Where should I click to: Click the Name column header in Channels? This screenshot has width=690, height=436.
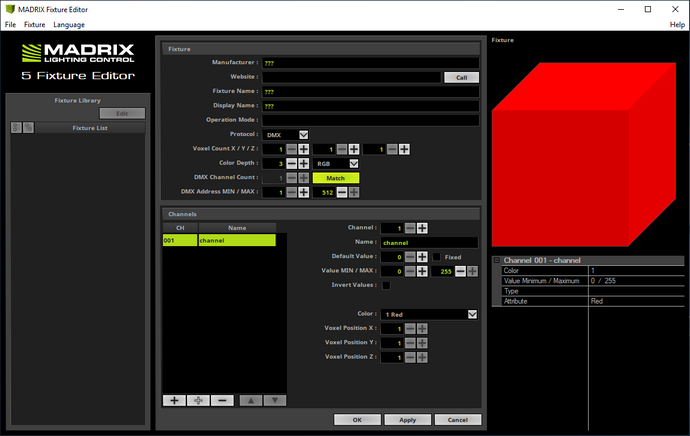[237, 228]
